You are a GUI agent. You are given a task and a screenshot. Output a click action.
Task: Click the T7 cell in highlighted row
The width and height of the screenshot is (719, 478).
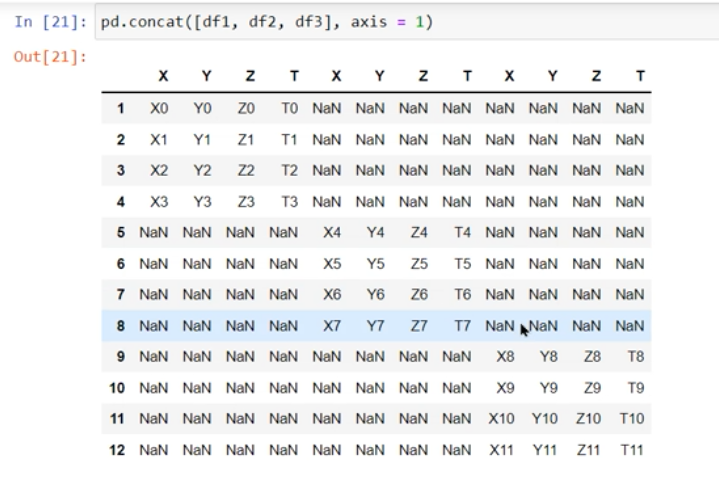pos(462,325)
